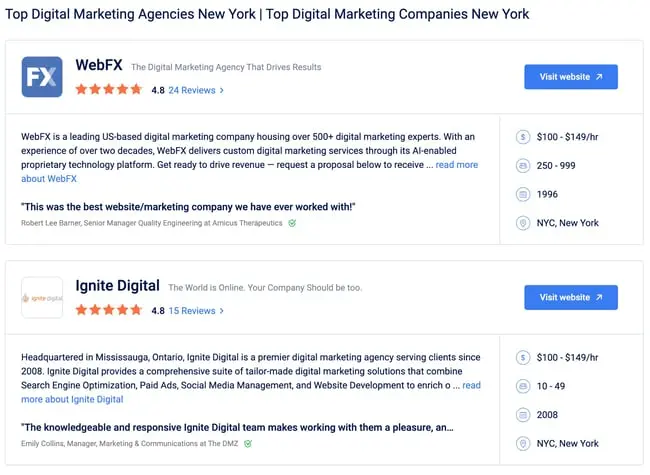Click verified checkmark beside Amicus Therapeutics reviewer
This screenshot has height=475, width=650.
coord(292,223)
